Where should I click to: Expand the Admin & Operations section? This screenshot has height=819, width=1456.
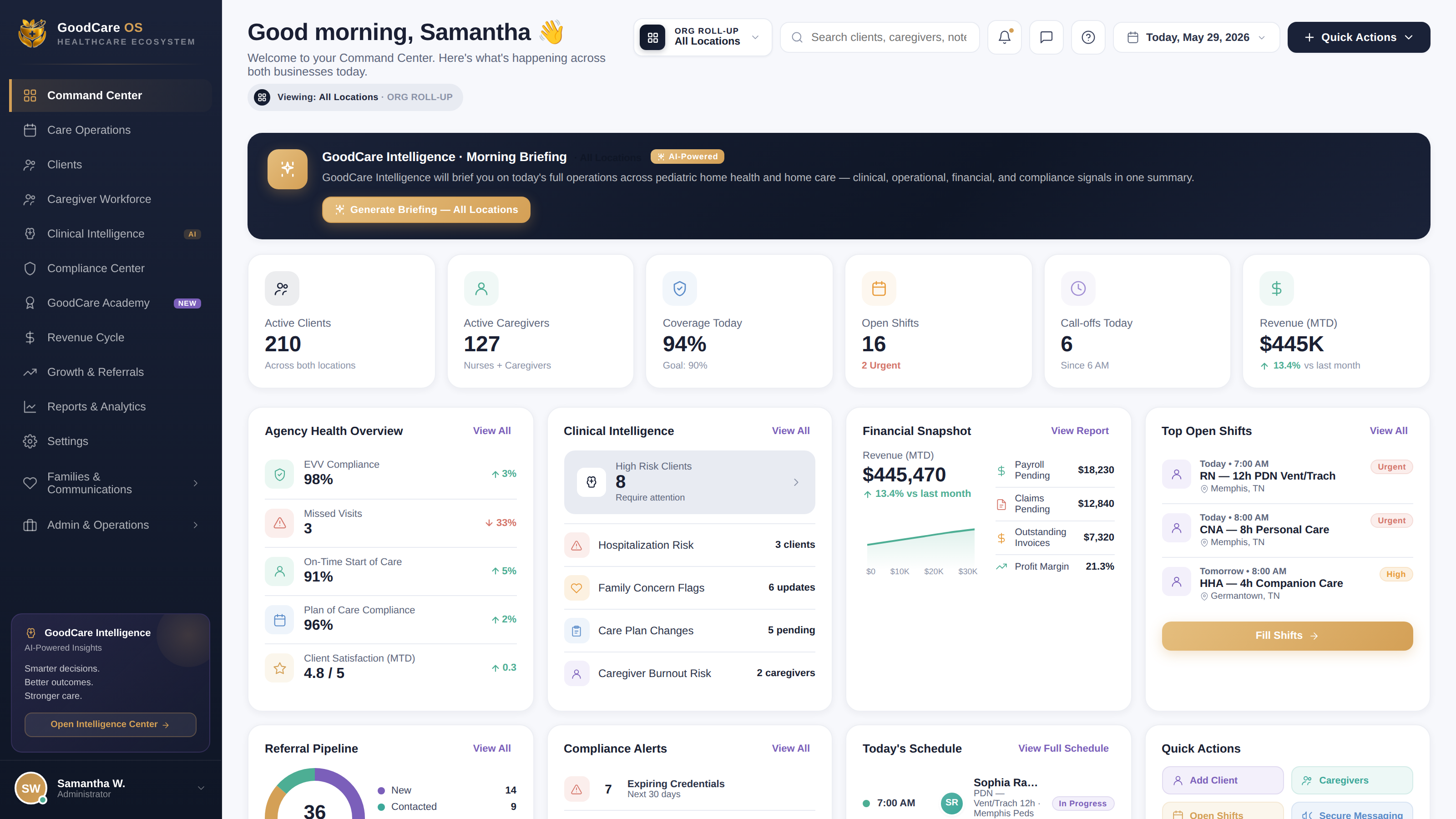click(111, 525)
